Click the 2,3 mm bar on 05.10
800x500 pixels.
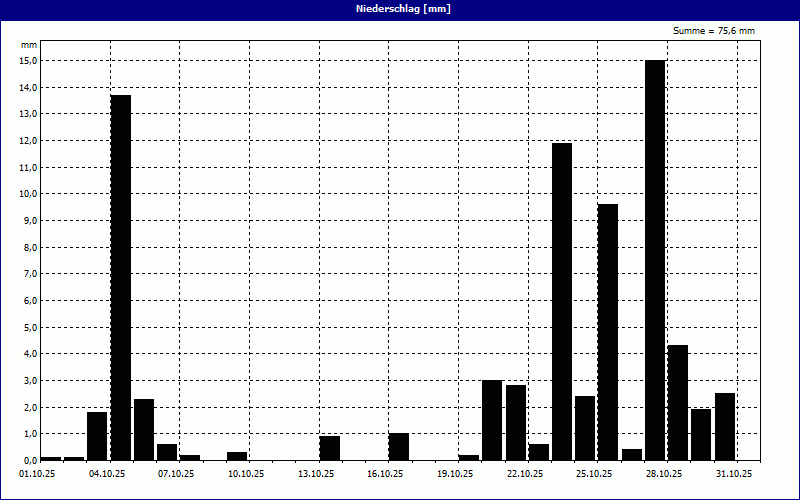[x=144, y=430]
